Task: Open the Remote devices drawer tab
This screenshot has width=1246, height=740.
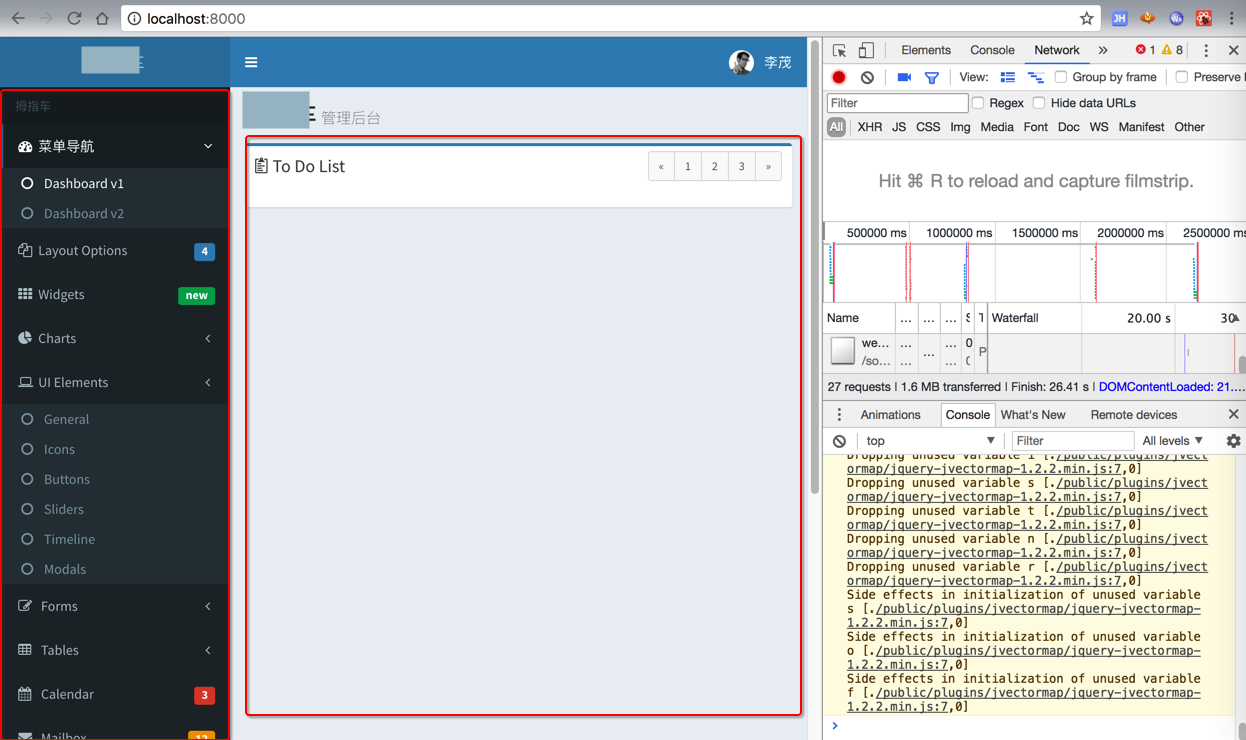Action: (x=1133, y=415)
